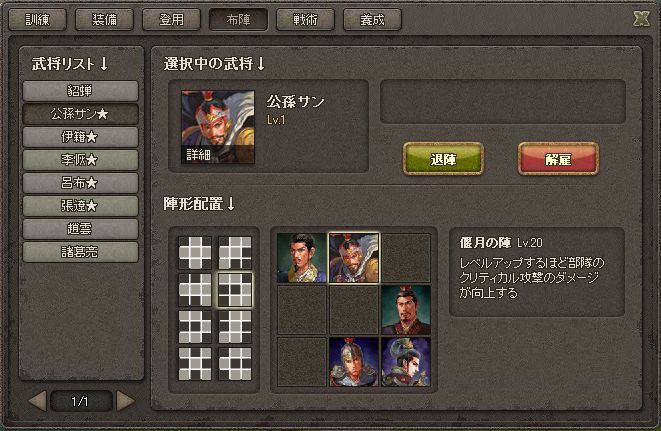Open 詳細 on the 公孫サン portrait

(198, 155)
